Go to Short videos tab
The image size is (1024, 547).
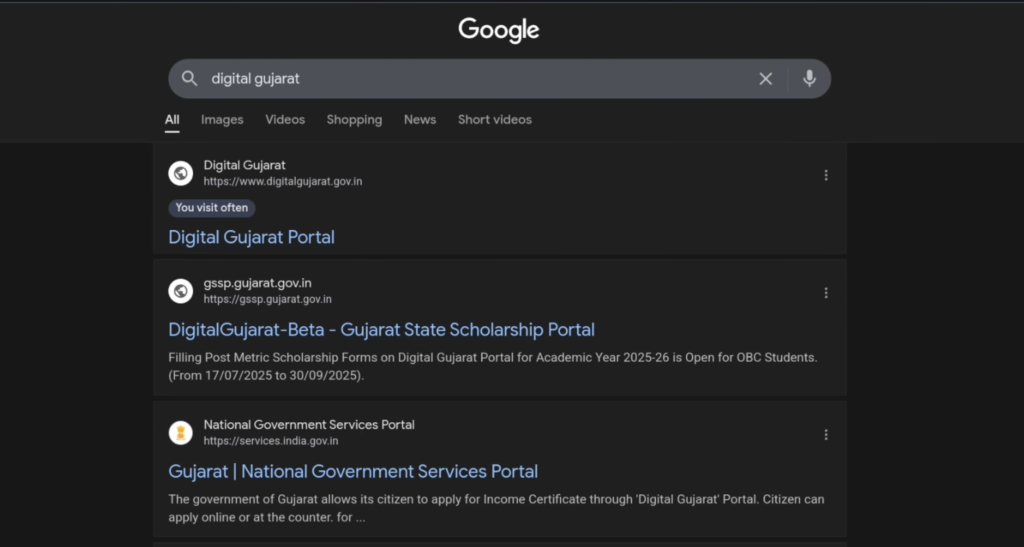(495, 119)
